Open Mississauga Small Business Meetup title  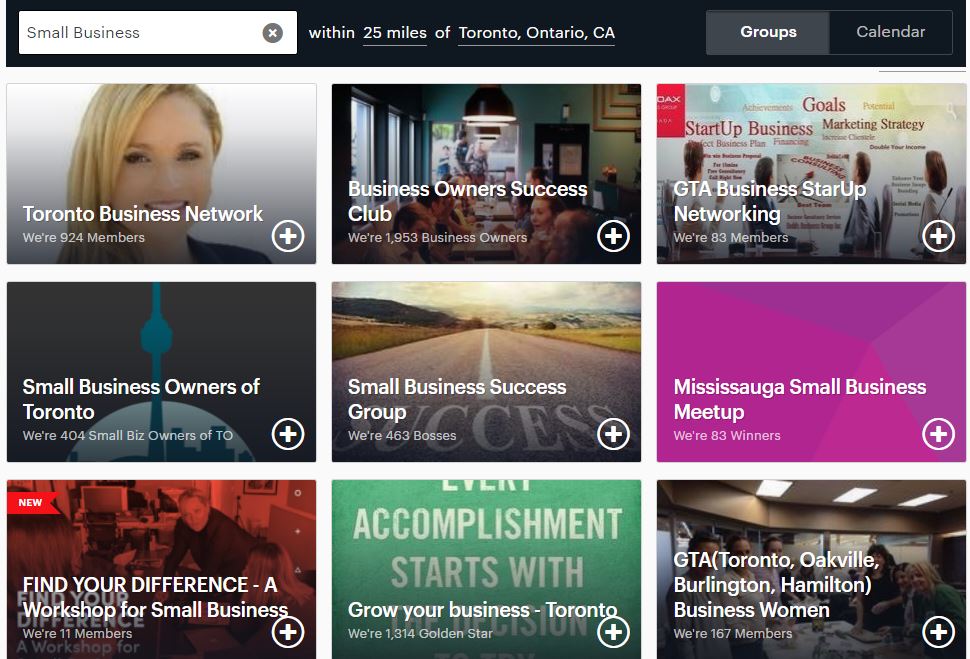tap(800, 399)
